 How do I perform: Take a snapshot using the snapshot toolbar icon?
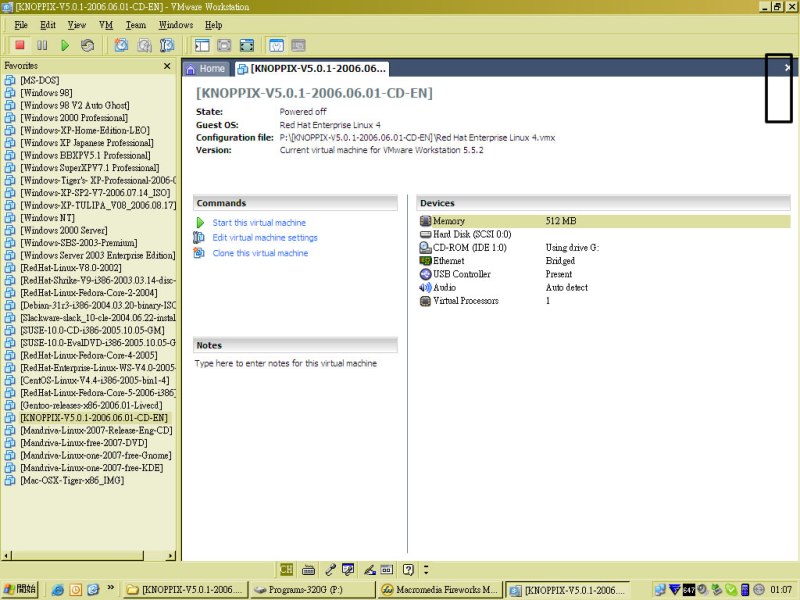coord(121,45)
